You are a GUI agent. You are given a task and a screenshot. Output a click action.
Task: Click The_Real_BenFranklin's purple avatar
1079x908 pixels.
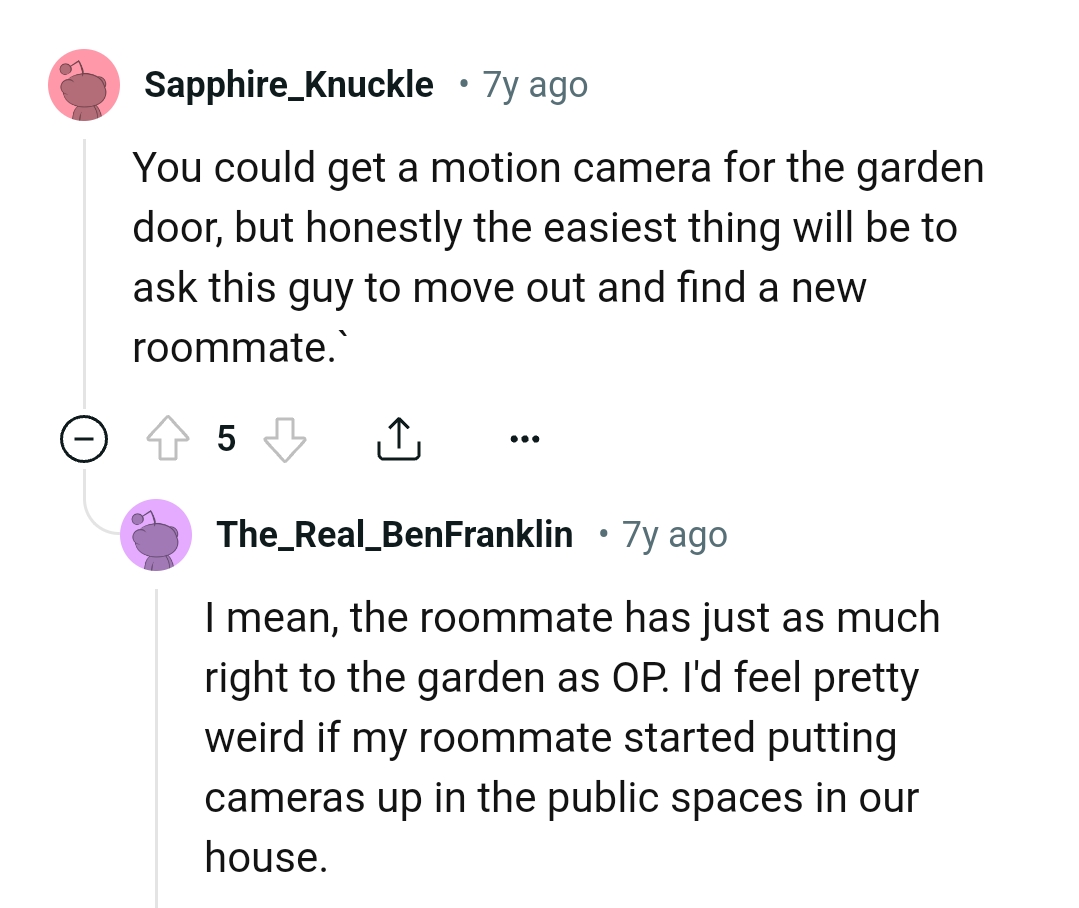point(156,535)
